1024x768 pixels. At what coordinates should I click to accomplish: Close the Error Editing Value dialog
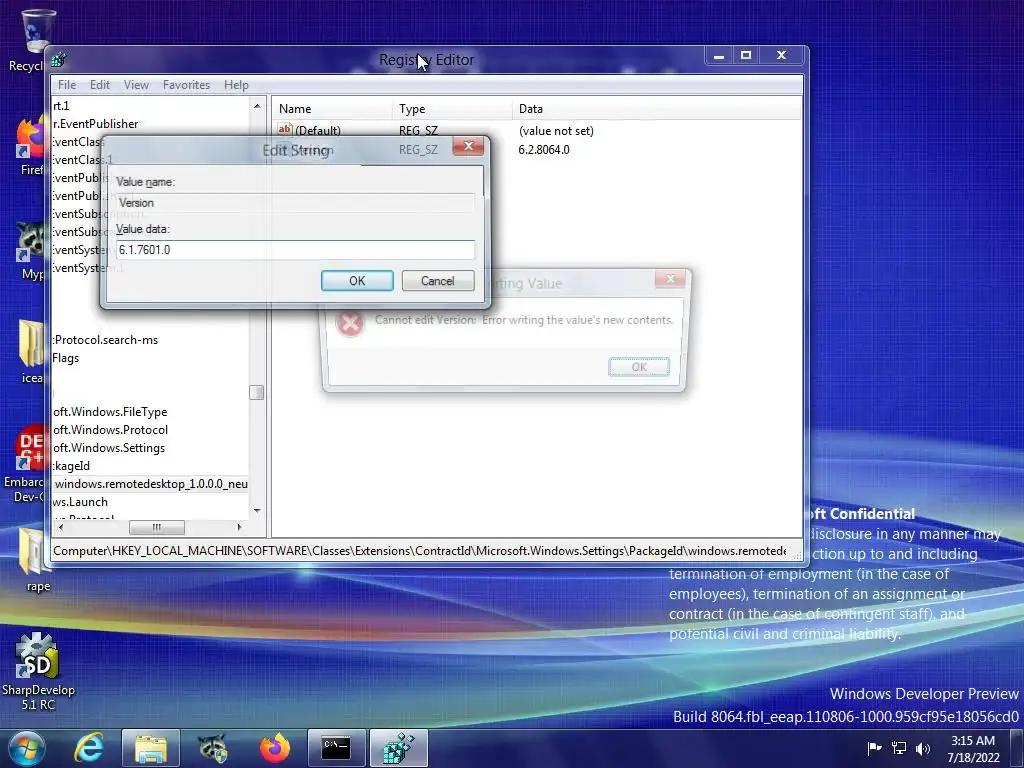click(670, 280)
